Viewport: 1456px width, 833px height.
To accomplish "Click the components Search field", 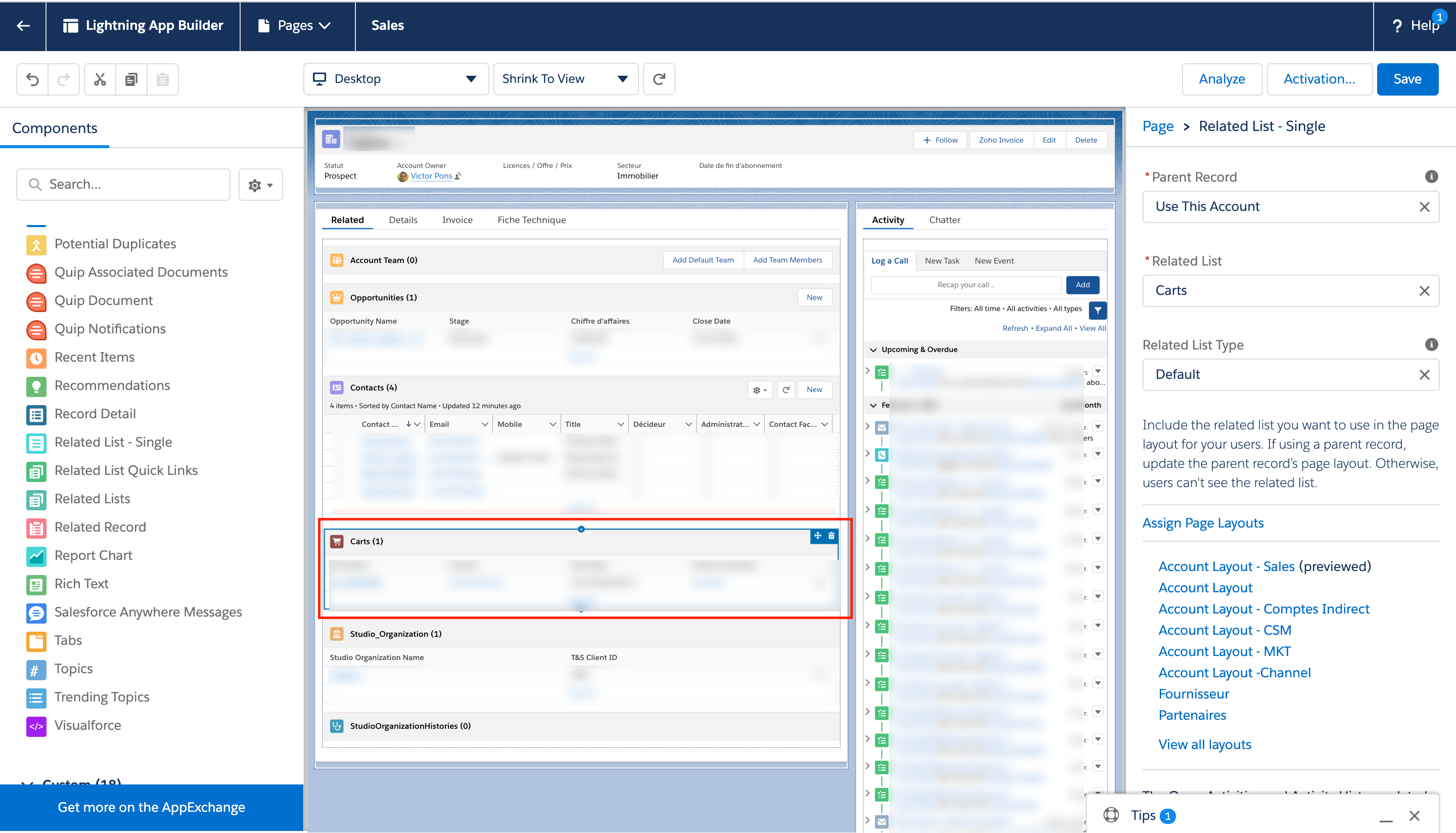I will (123, 184).
